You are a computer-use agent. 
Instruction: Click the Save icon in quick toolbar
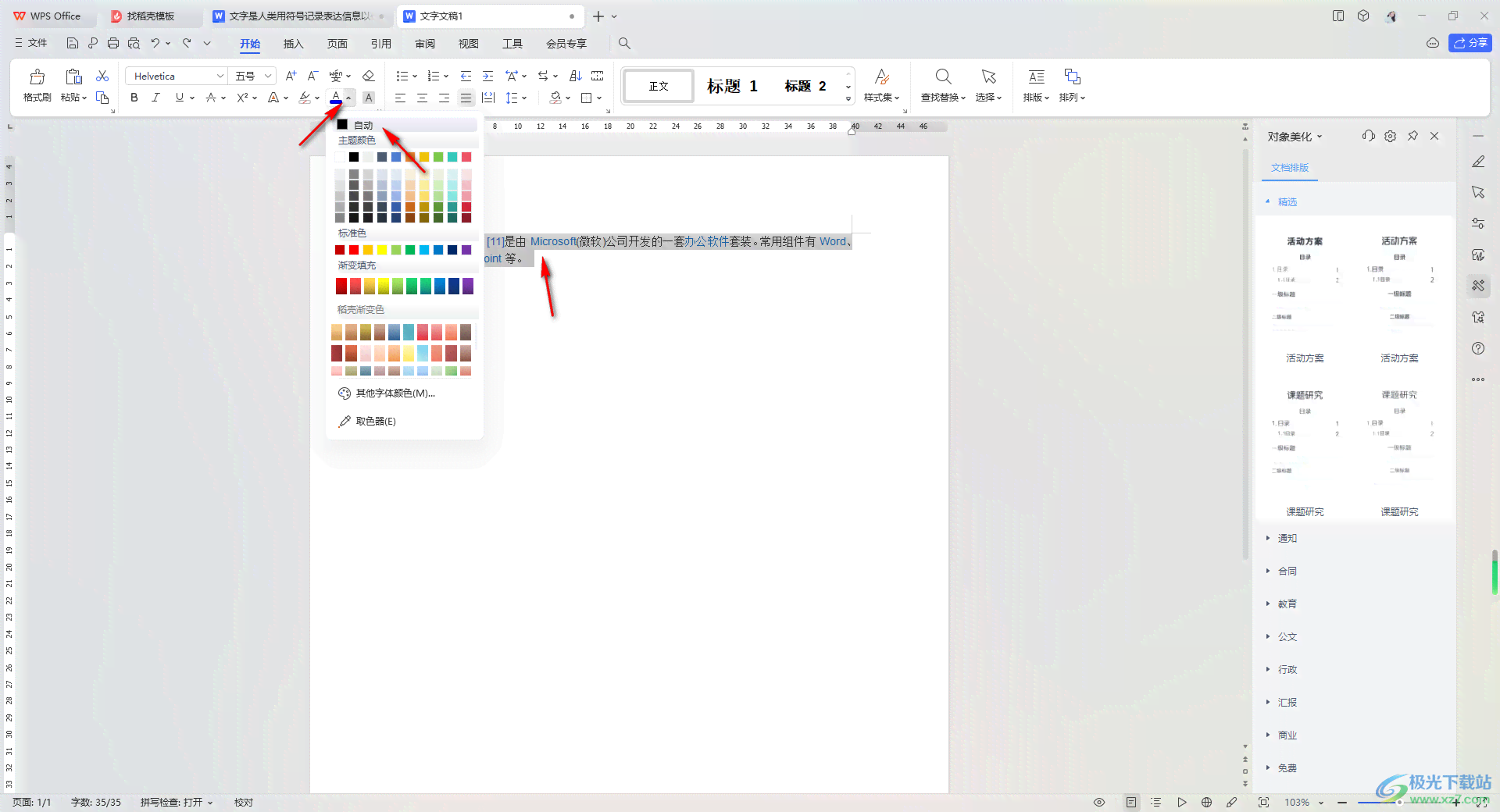tap(73, 43)
